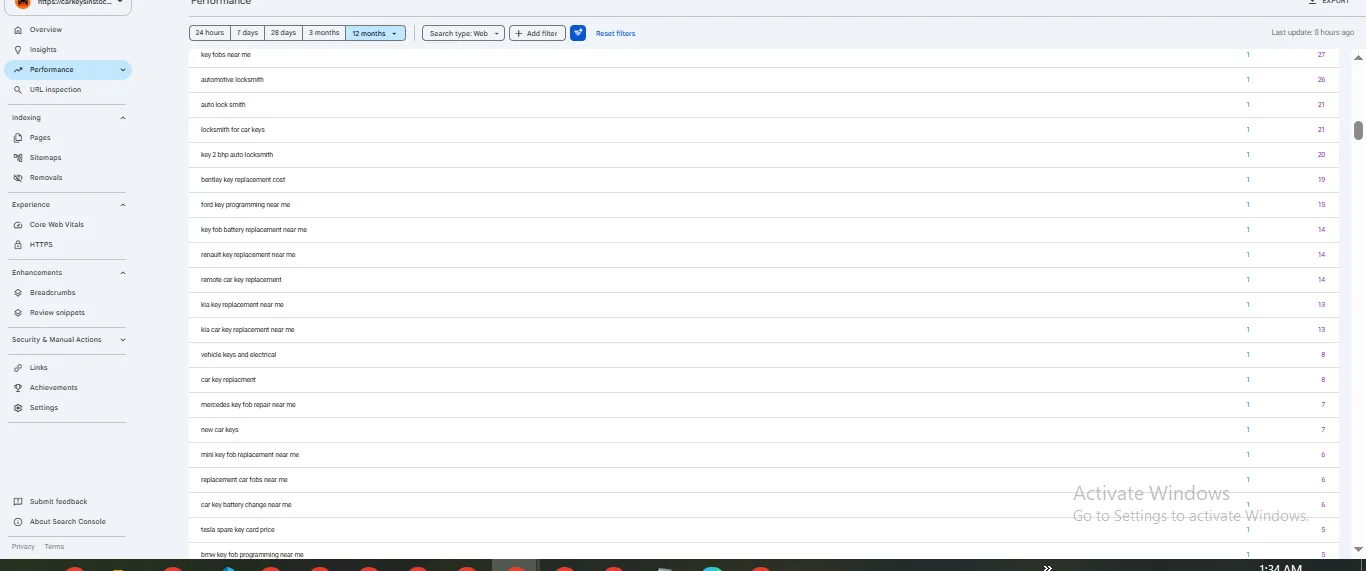Select query 'car key battery change near me'
Image resolution: width=1366 pixels, height=571 pixels.
[x=246, y=505]
